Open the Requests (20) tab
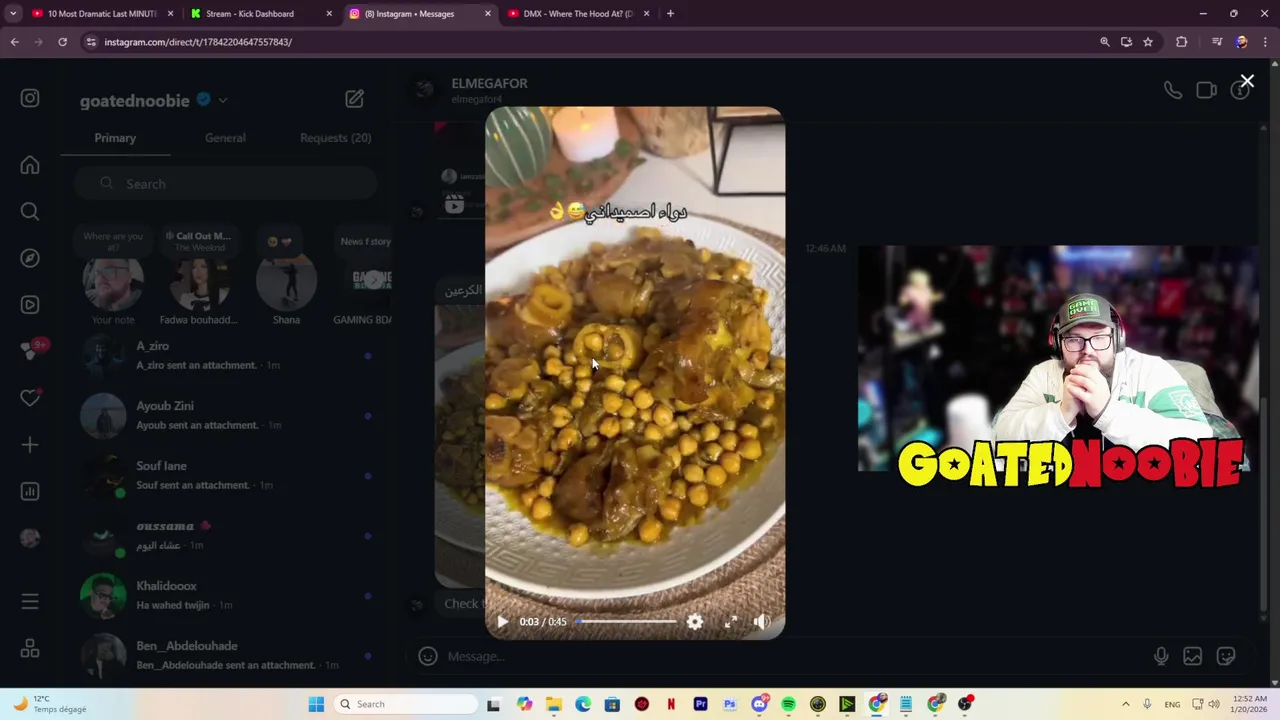1280x720 pixels. coord(335,138)
